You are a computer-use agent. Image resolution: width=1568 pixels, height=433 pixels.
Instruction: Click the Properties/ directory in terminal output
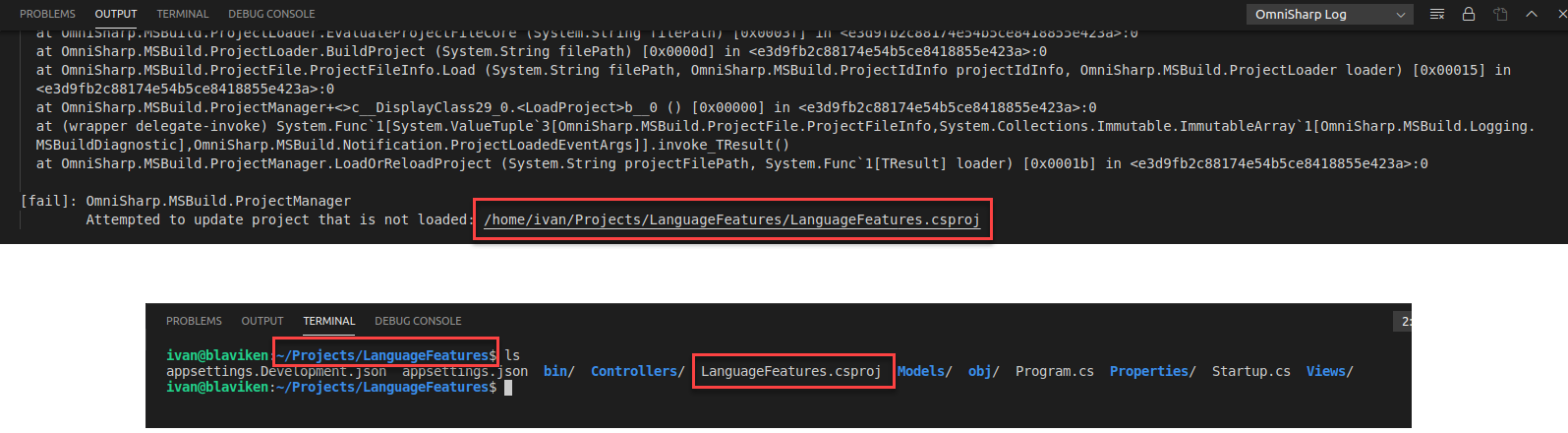tap(1152, 371)
